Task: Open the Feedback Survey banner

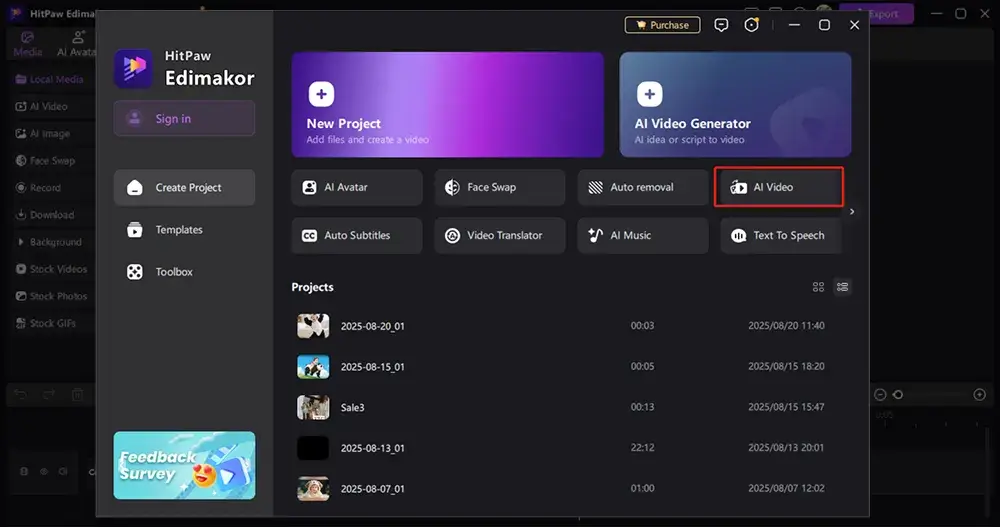Action: (x=184, y=466)
